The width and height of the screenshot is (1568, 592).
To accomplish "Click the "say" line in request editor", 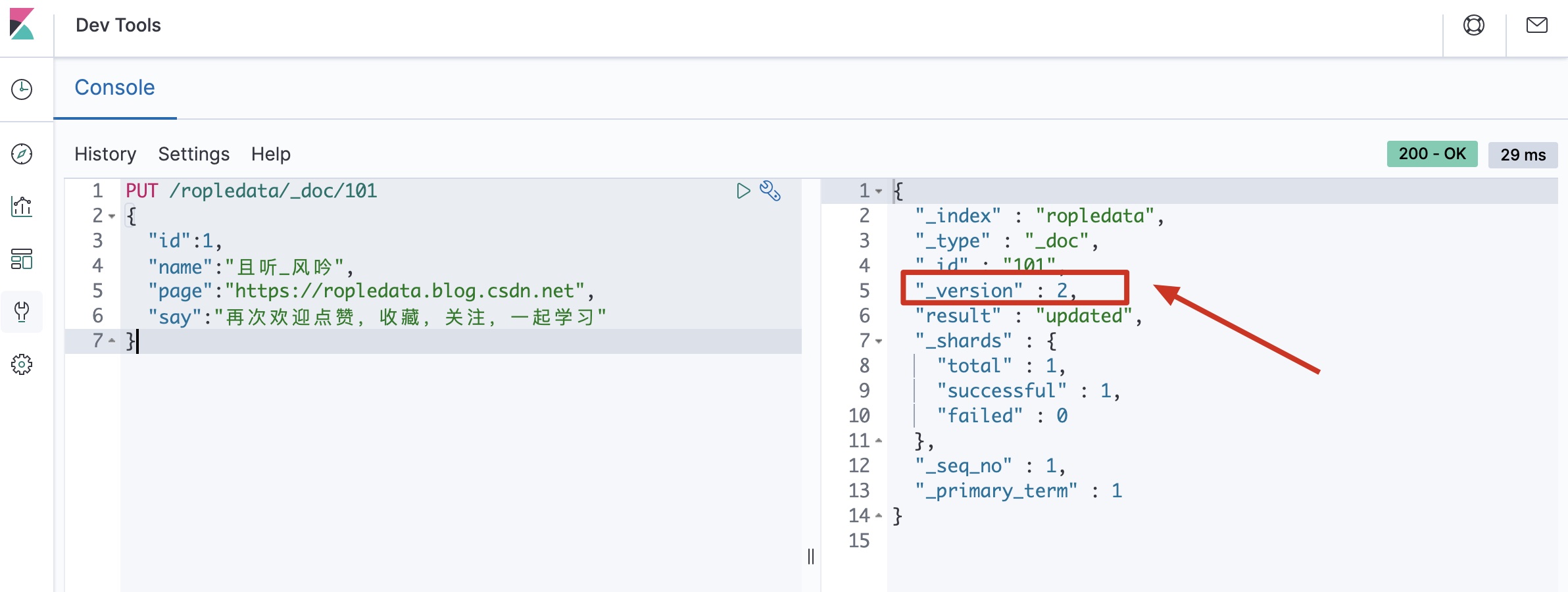I will click(x=378, y=316).
